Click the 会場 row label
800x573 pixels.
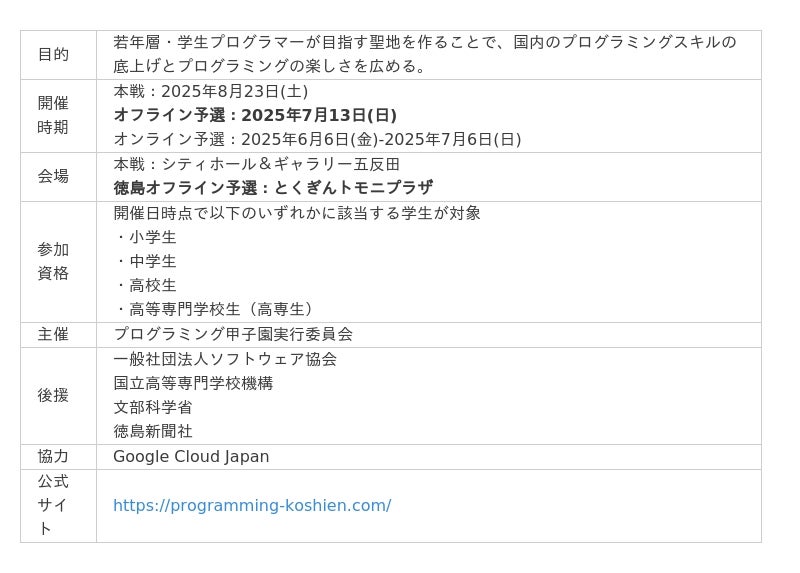(53, 176)
